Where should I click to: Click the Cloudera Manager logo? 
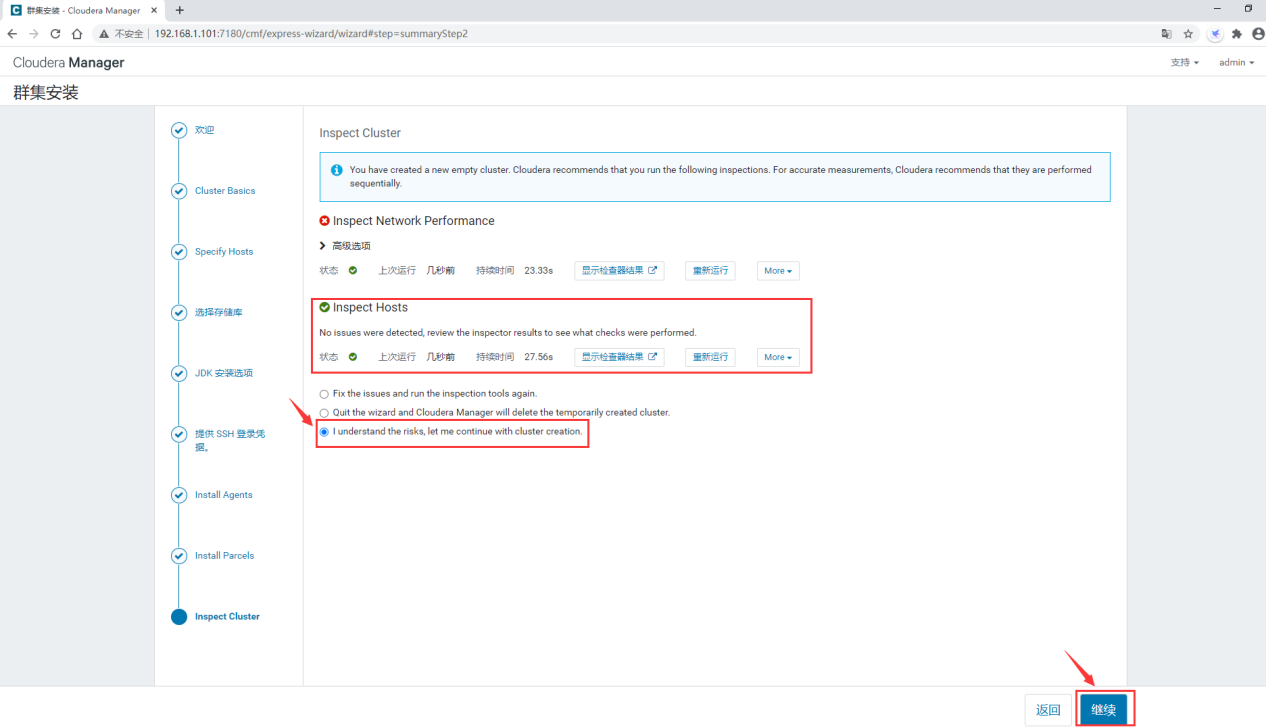[69, 63]
